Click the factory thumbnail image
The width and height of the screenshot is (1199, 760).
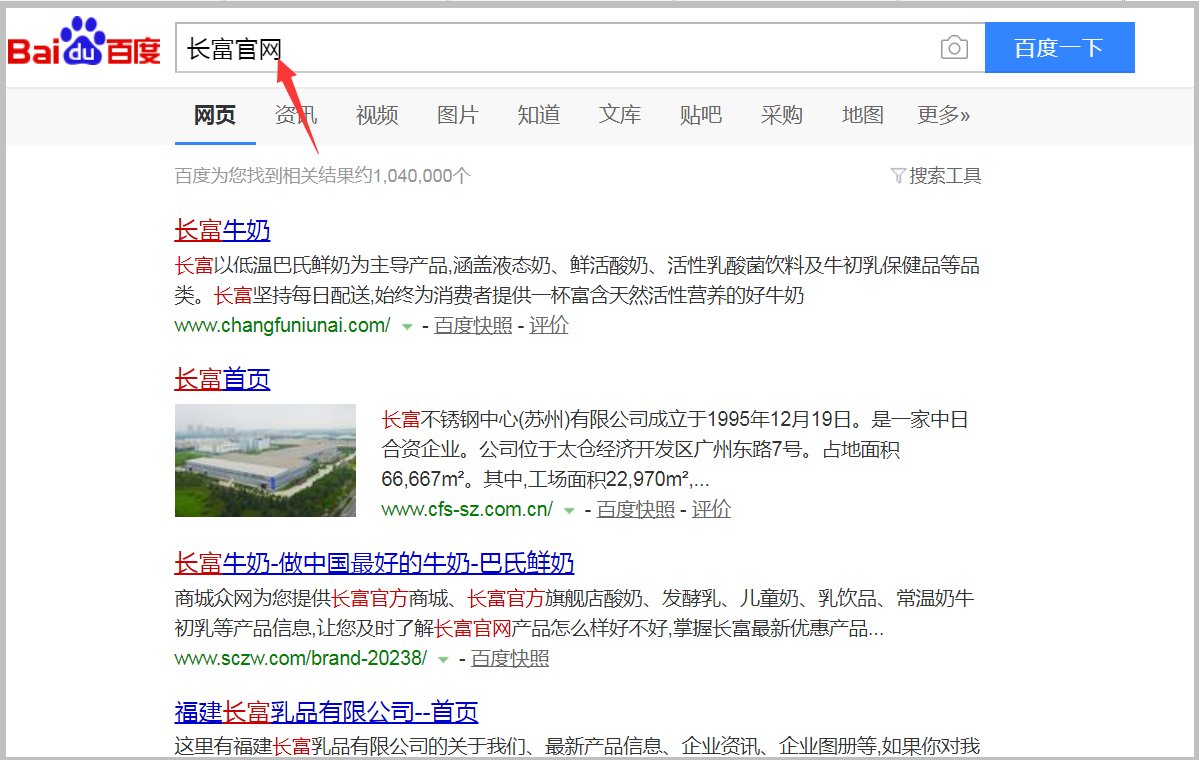click(264, 460)
